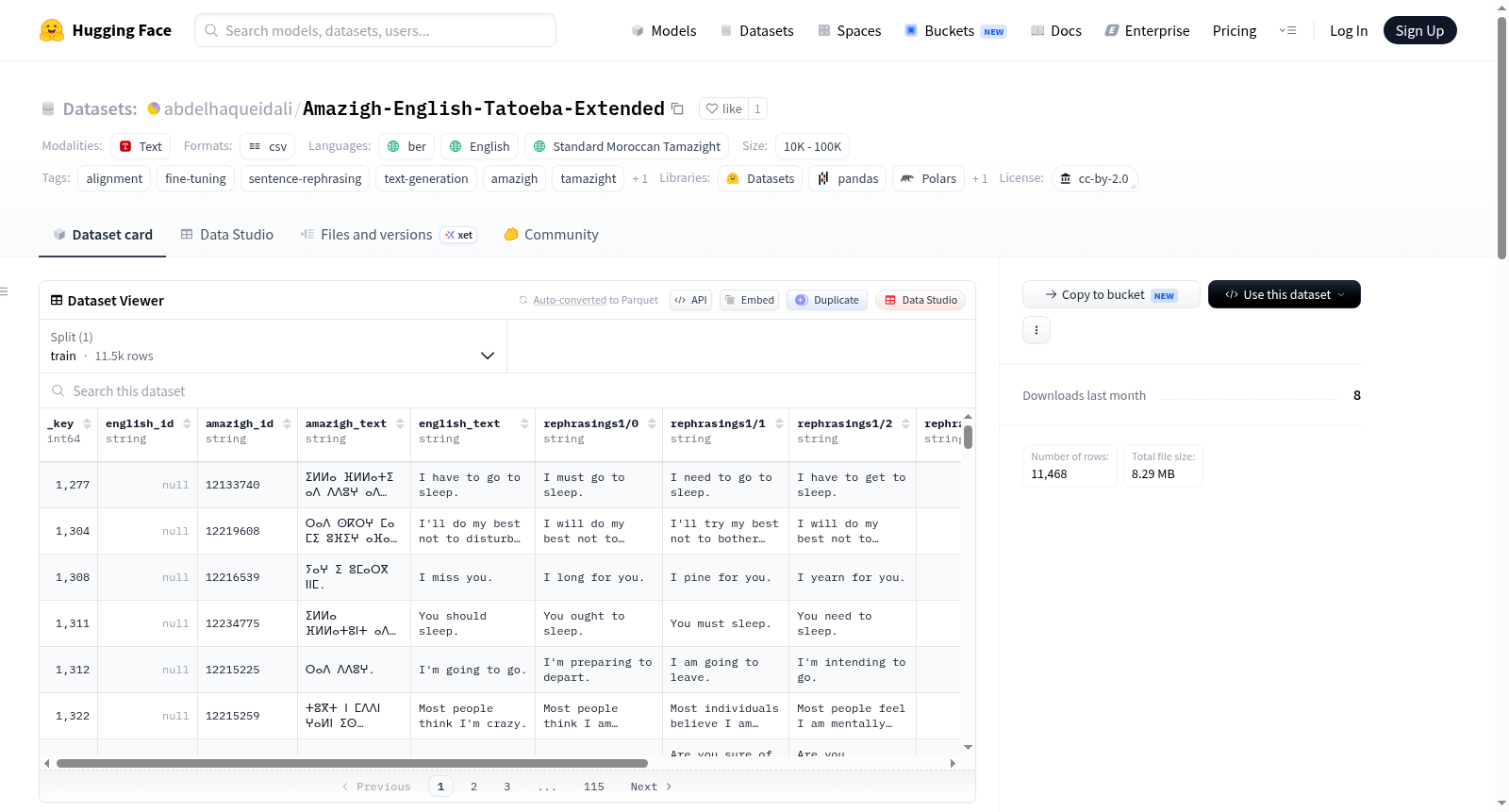Click the like count number
1509x812 pixels.
click(x=757, y=108)
